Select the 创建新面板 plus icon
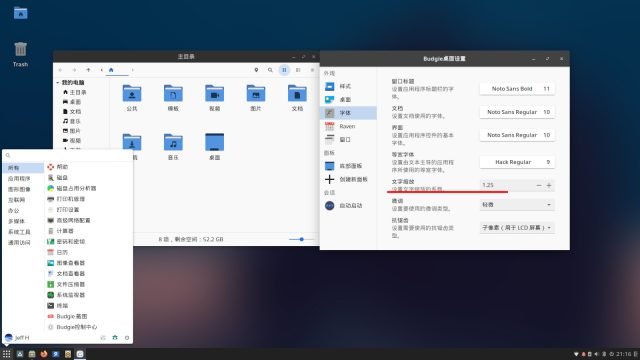The width and height of the screenshot is (640, 360). 329,179
